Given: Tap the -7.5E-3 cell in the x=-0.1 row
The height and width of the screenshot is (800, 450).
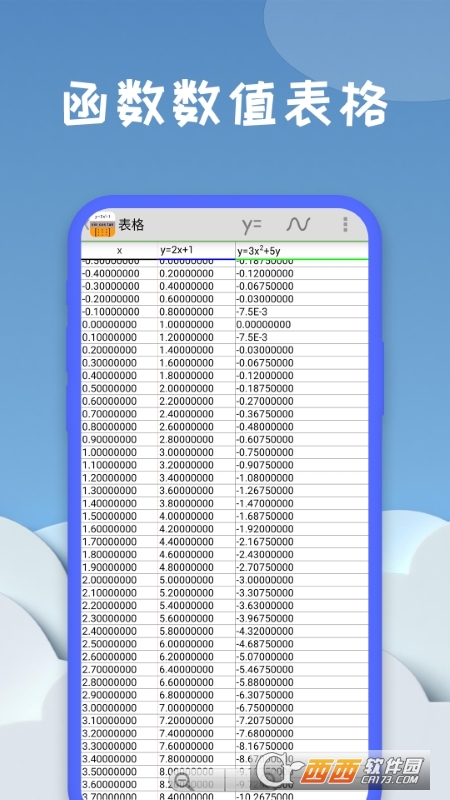Looking at the screenshot, I should (302, 312).
